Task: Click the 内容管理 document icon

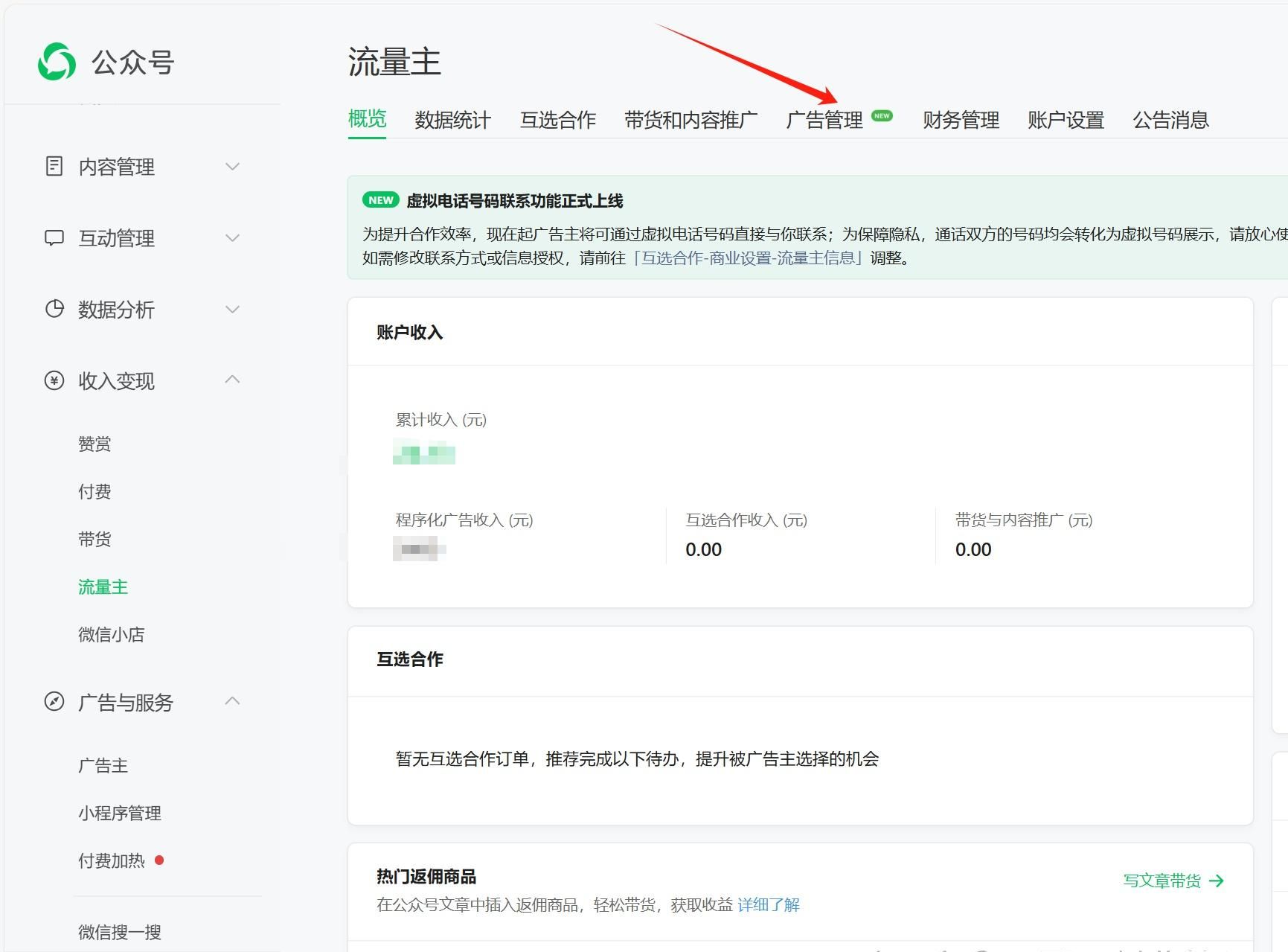Action: pyautogui.click(x=54, y=166)
